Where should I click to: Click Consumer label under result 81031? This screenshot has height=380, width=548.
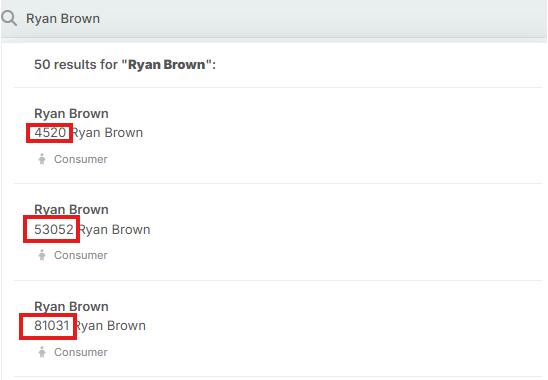[x=81, y=352]
